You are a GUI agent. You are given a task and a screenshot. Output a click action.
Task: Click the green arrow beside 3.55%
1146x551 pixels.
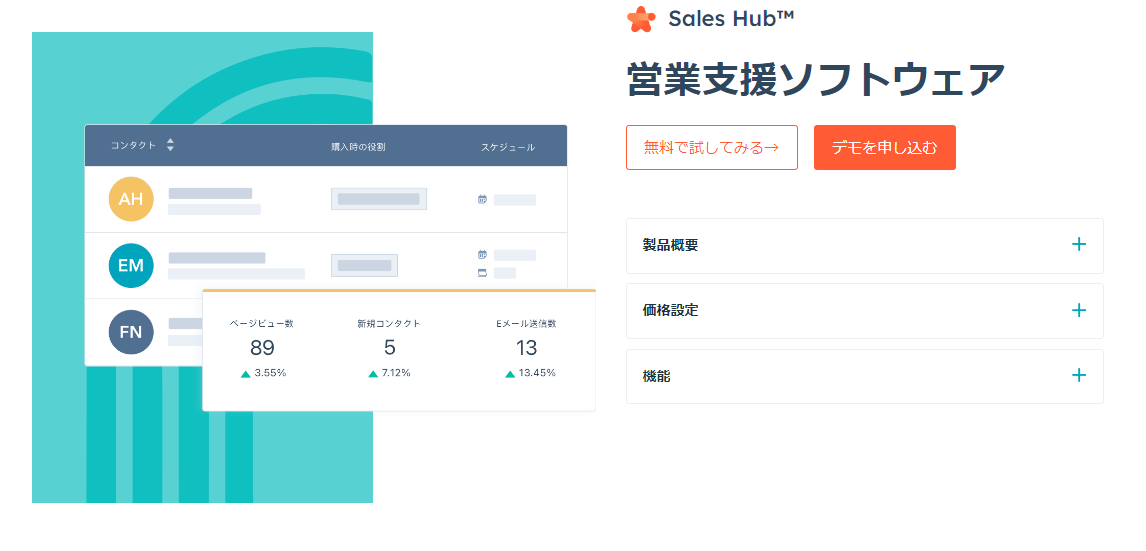pyautogui.click(x=245, y=373)
